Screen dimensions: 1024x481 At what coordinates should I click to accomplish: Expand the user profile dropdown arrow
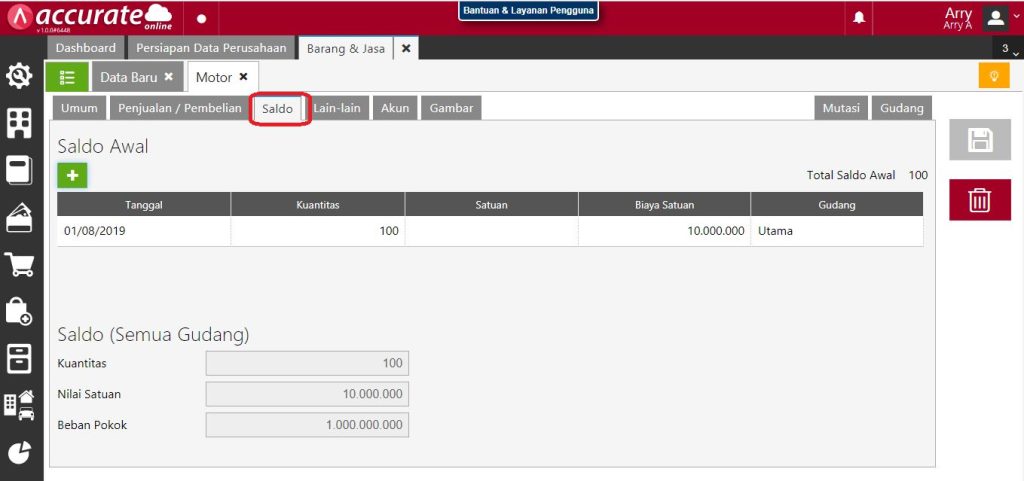[x=1017, y=18]
